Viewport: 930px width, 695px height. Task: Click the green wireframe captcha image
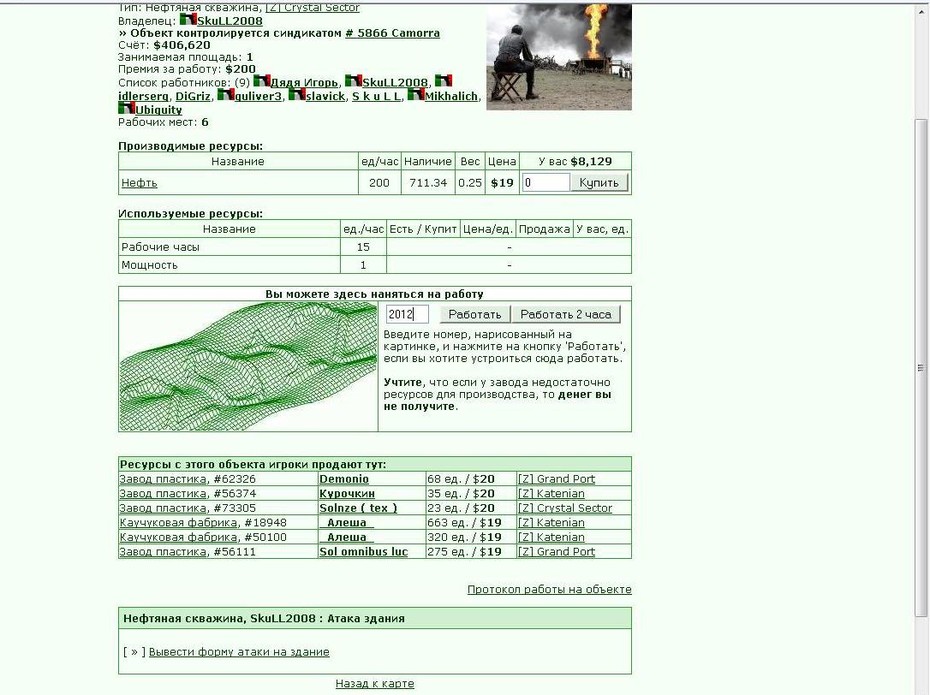coord(248,366)
